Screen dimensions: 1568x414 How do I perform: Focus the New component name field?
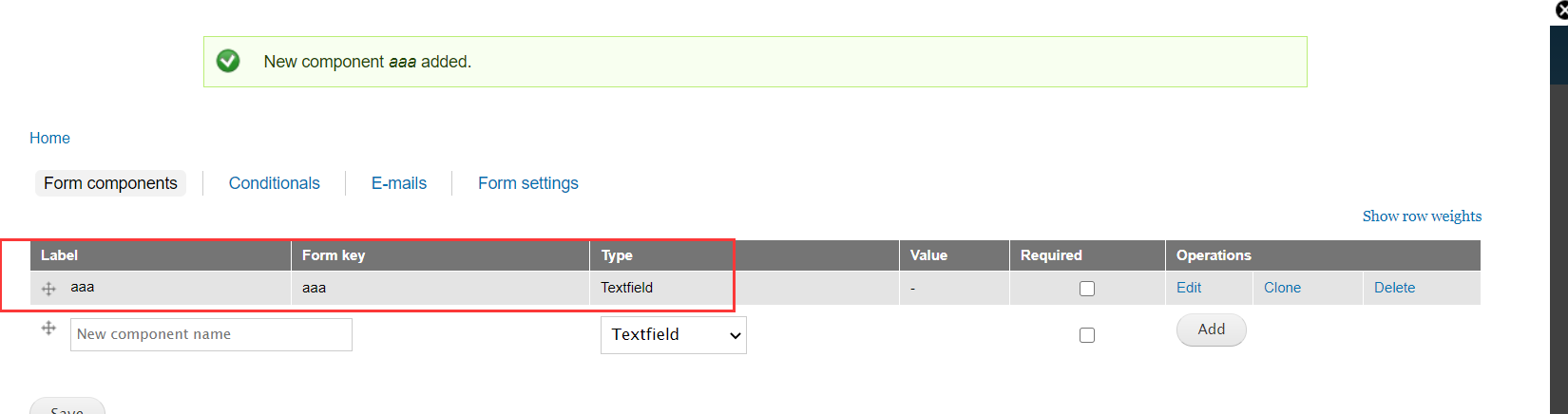pos(211,334)
